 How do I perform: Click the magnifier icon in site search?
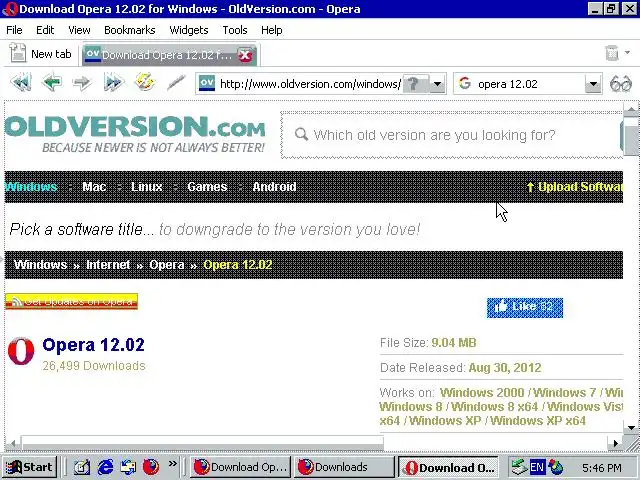tap(301, 134)
